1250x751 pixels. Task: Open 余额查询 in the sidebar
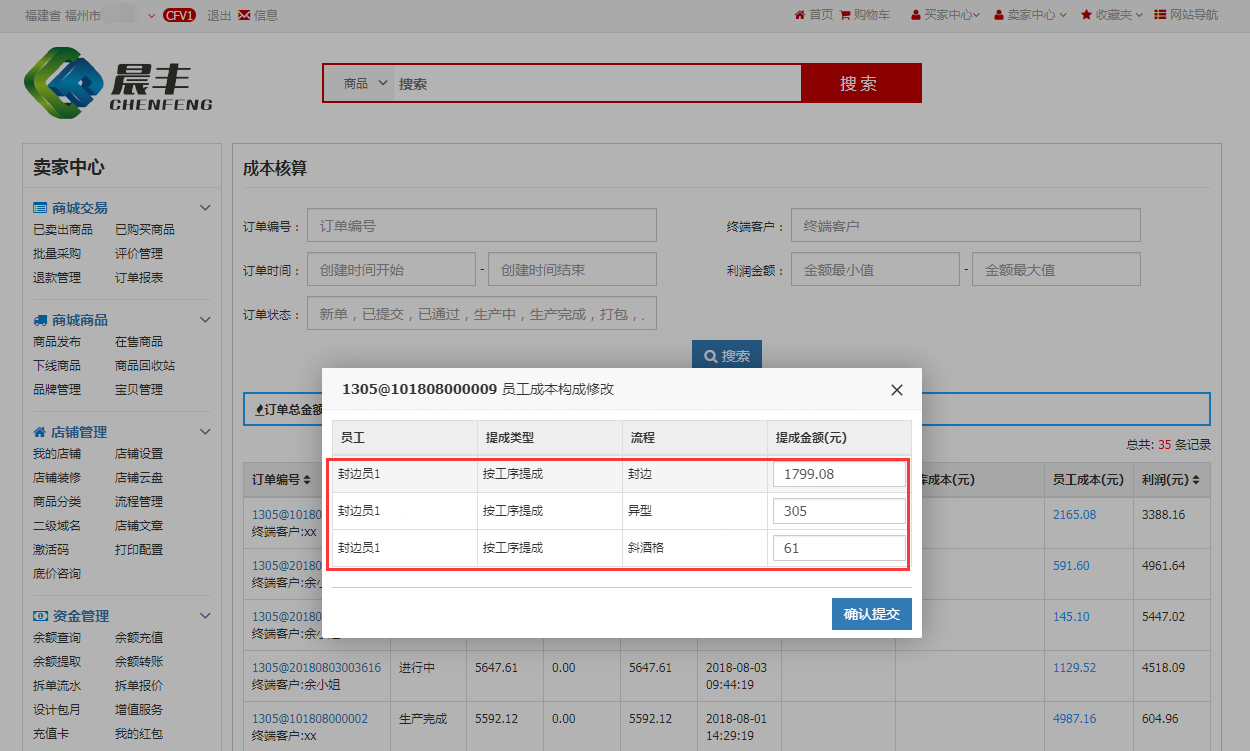click(x=57, y=638)
